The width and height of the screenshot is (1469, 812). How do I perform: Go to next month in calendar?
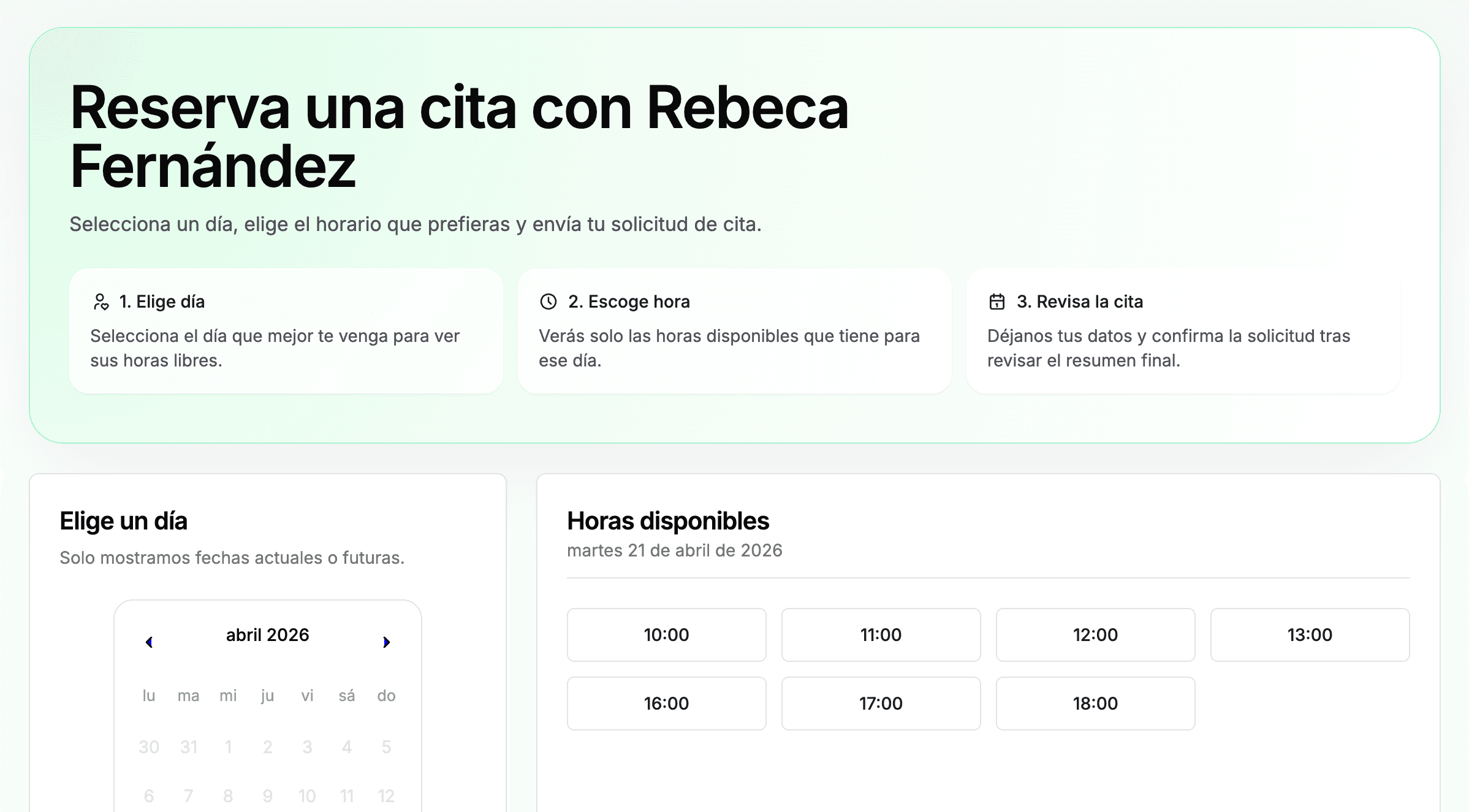point(386,642)
